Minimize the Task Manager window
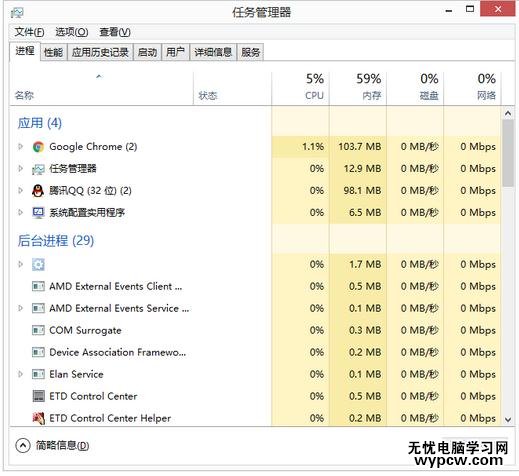Screen dimensions: 519x476 [449, 11]
